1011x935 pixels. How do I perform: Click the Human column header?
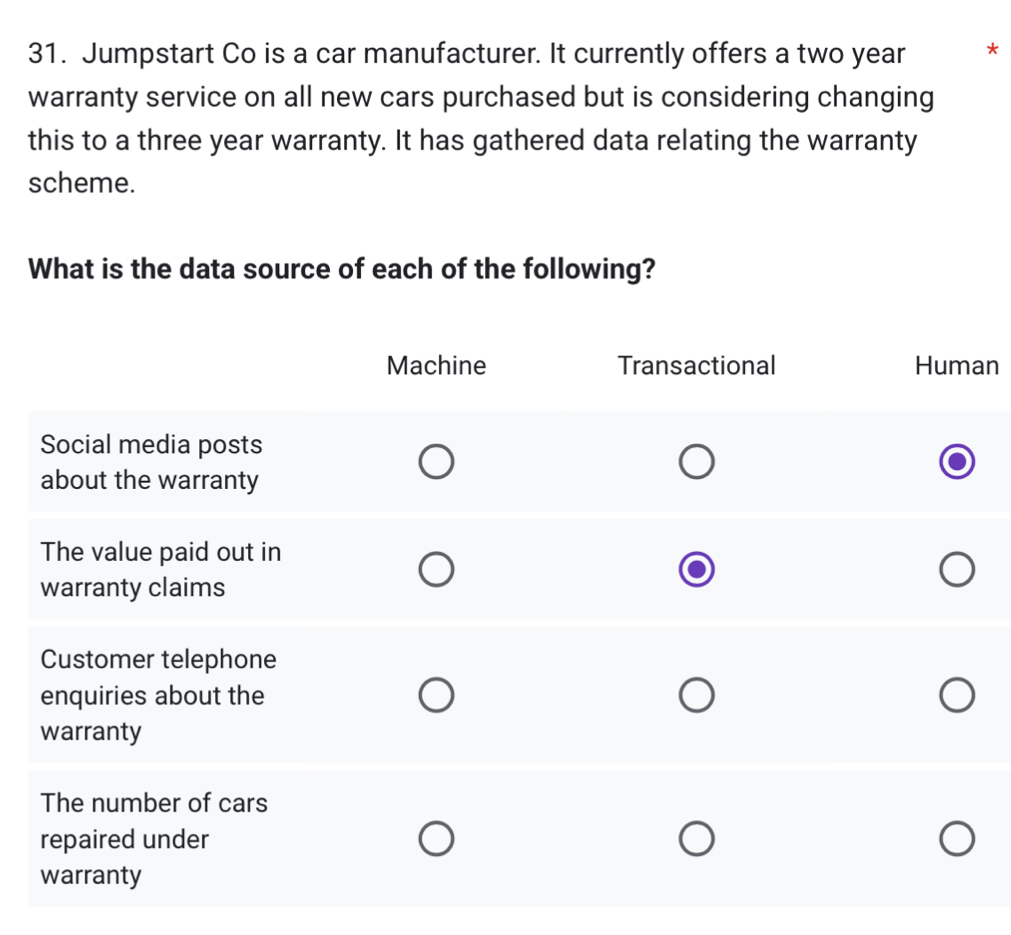[x=956, y=366]
